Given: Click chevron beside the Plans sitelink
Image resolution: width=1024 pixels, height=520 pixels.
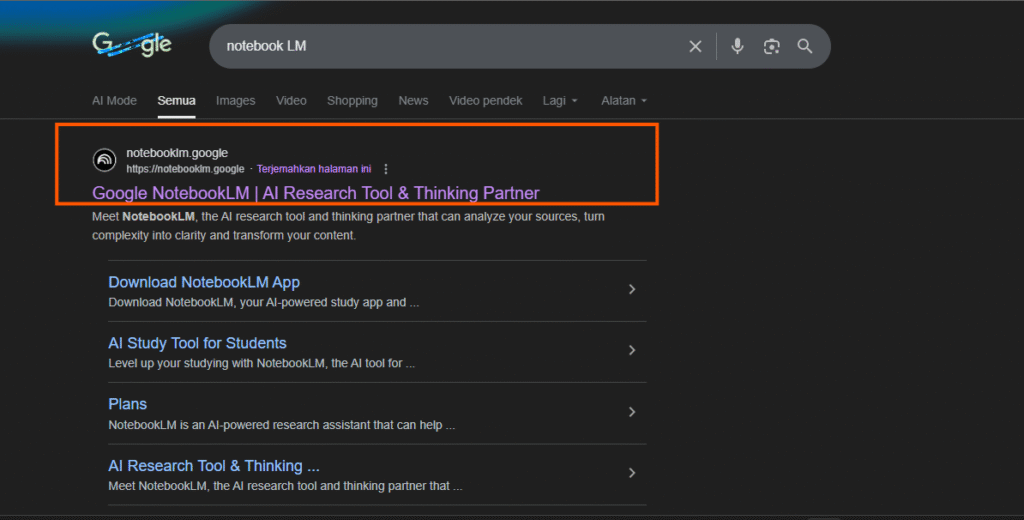Looking at the screenshot, I should (x=631, y=412).
